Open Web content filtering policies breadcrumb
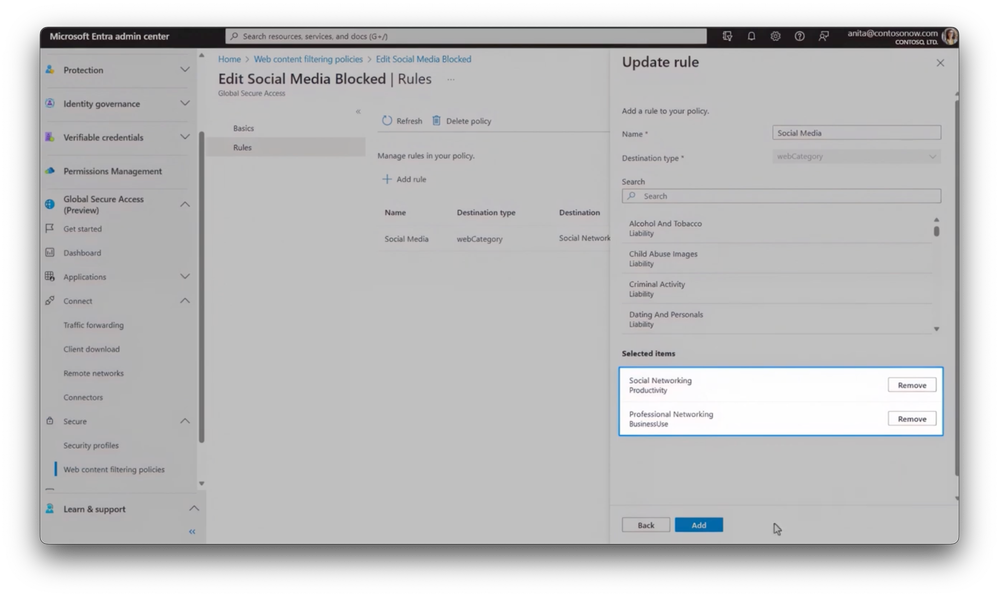Viewport: 999px width, 597px height. click(308, 59)
